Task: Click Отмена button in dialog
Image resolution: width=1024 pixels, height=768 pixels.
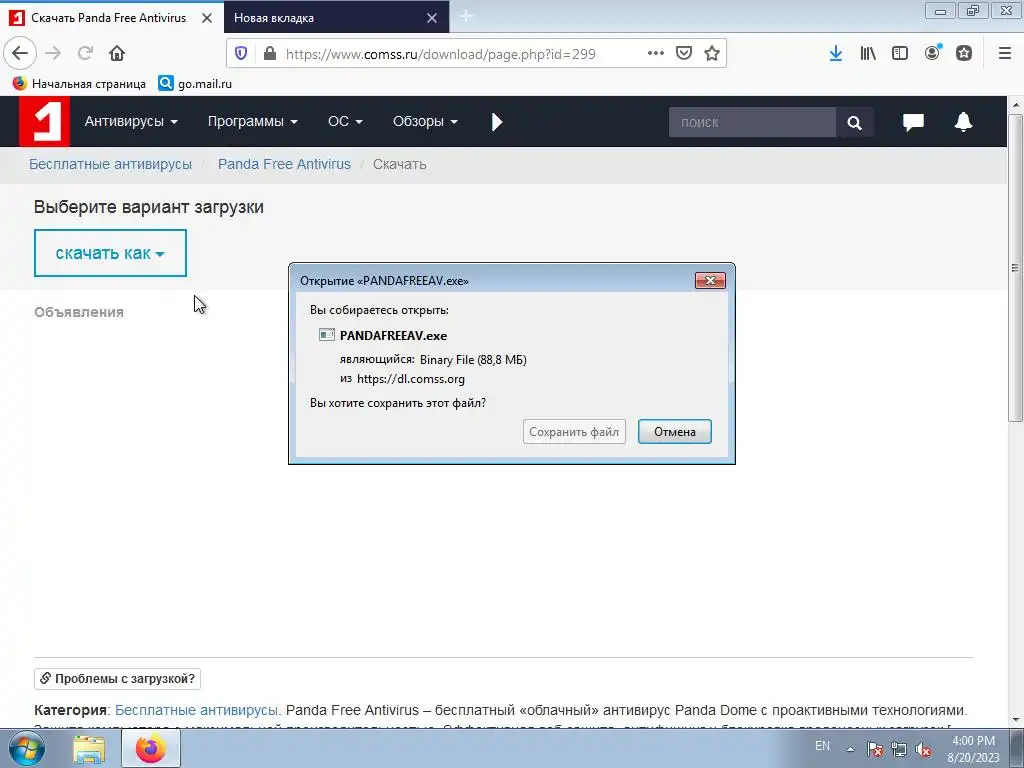Action: coord(675,432)
